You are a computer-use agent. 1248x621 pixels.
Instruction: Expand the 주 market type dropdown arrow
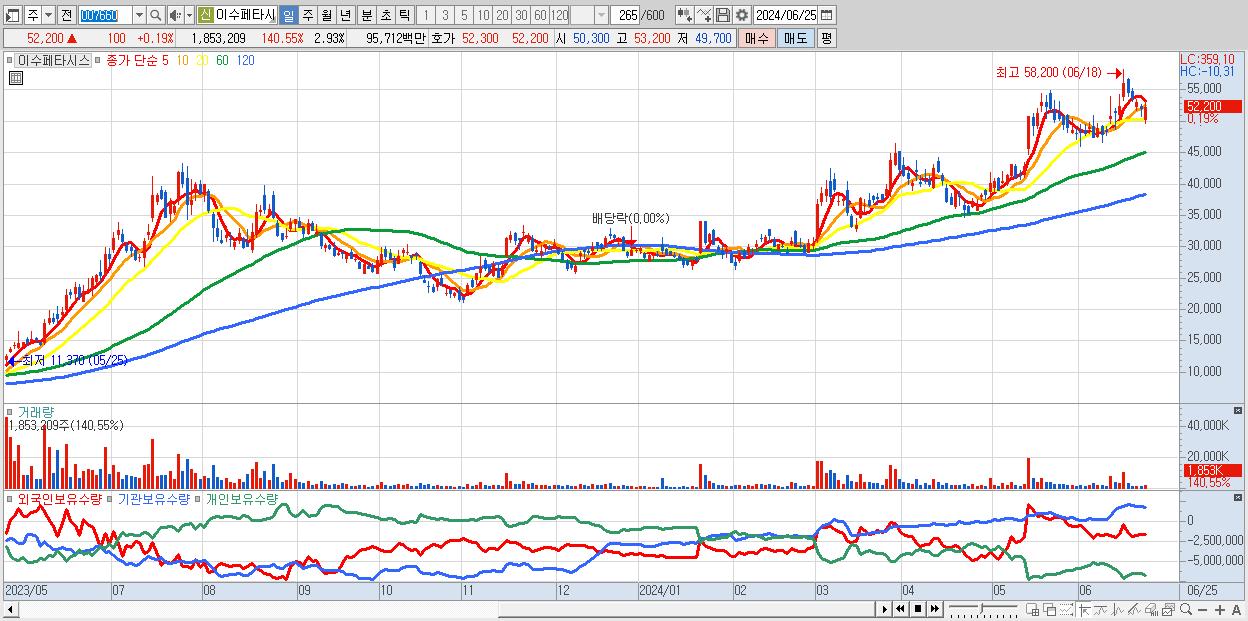point(48,15)
